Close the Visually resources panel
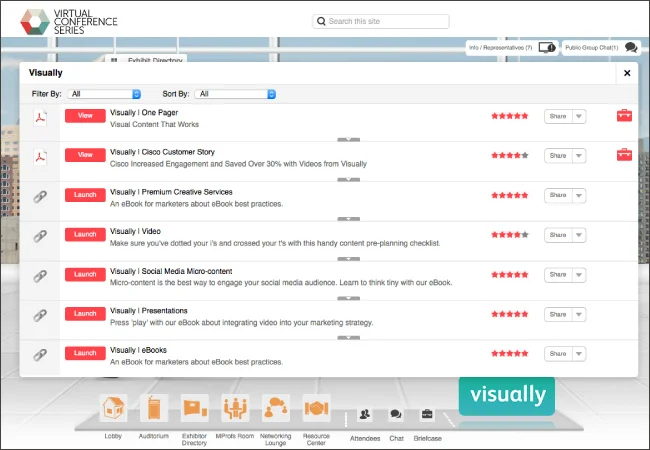The height and width of the screenshot is (450, 650). [627, 73]
